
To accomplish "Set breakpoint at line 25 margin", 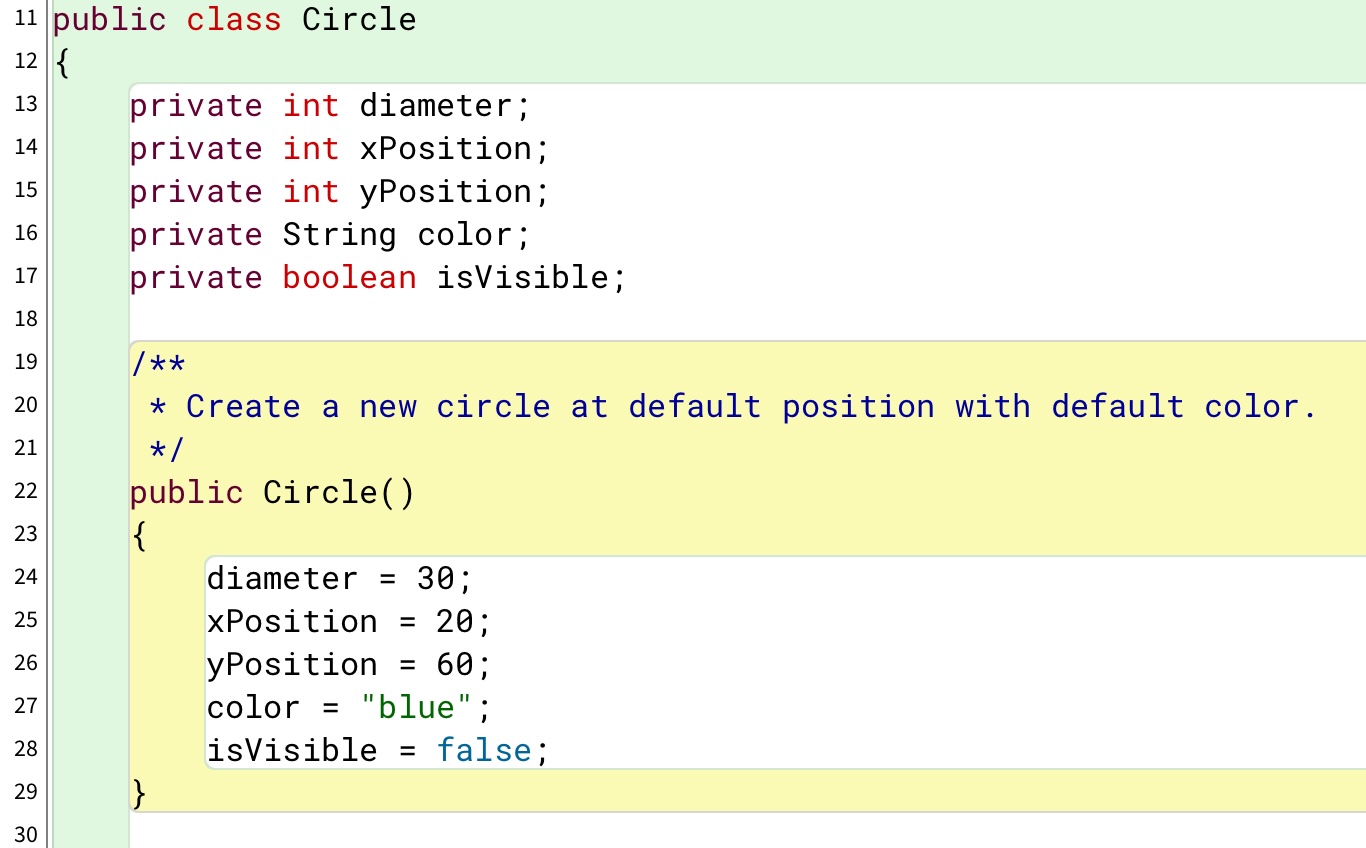I will coord(26,620).
